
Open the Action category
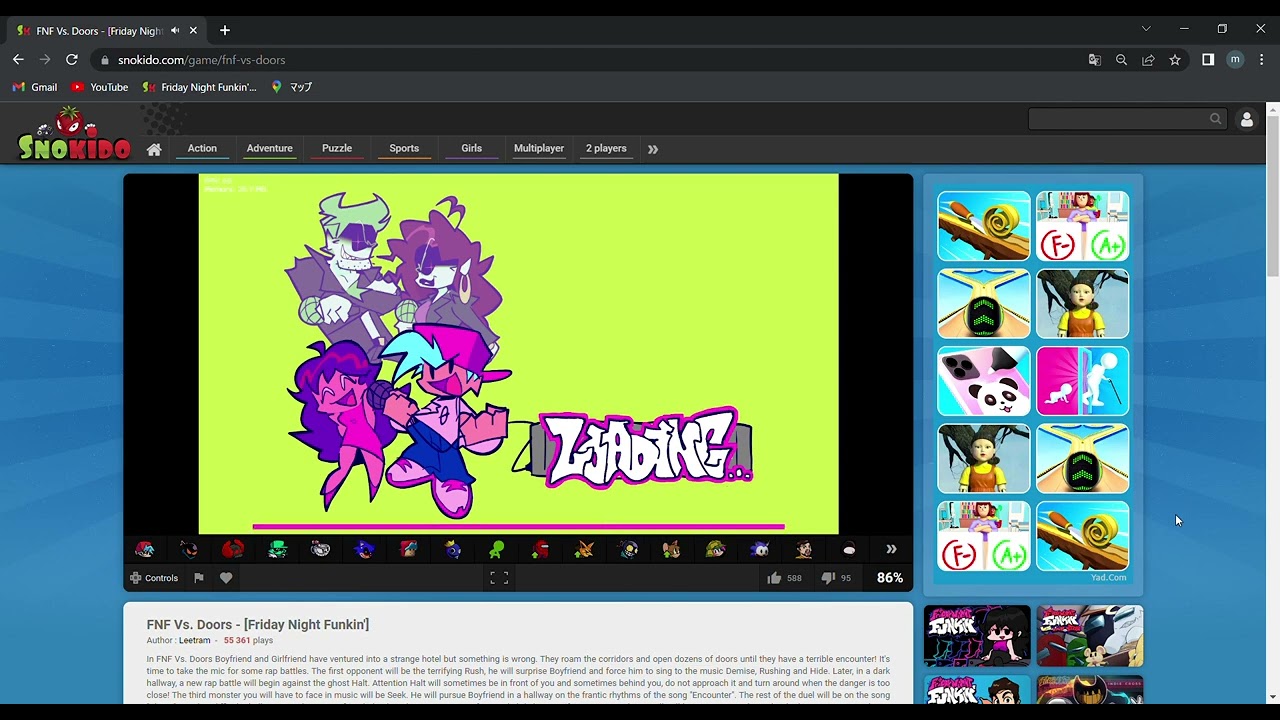(x=202, y=149)
